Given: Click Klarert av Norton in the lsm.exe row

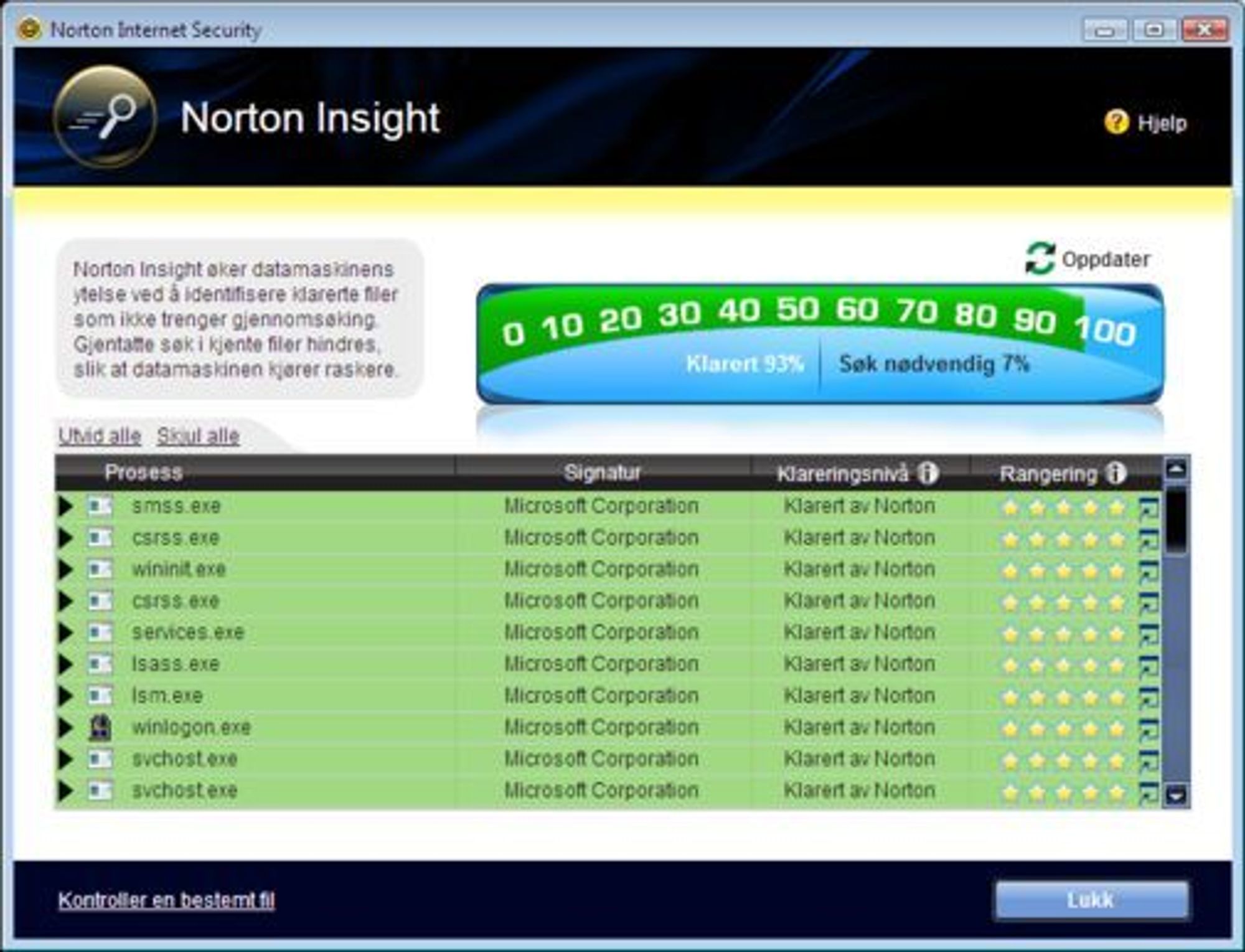Looking at the screenshot, I should 859,695.
